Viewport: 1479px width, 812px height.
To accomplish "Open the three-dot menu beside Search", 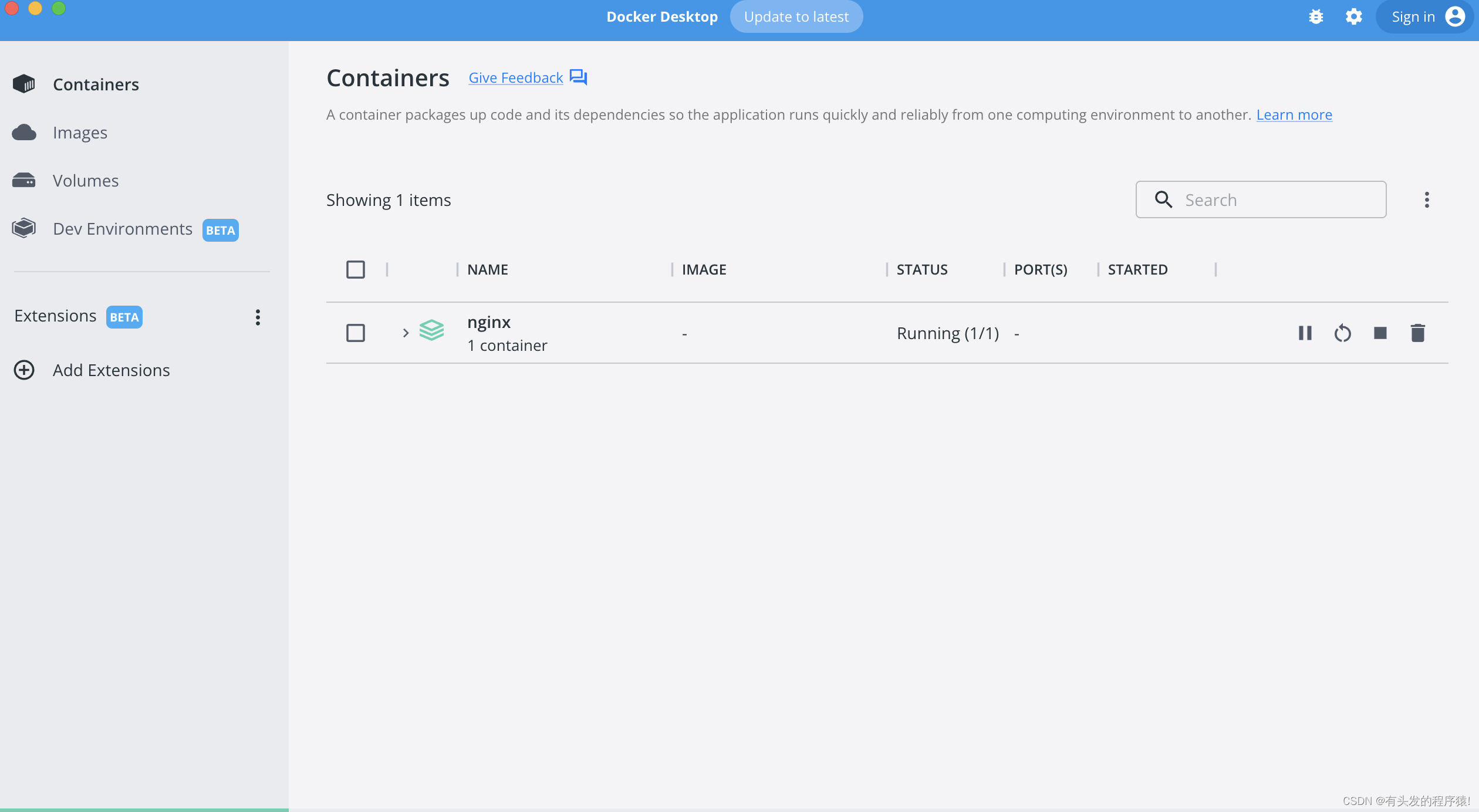I will point(1427,199).
